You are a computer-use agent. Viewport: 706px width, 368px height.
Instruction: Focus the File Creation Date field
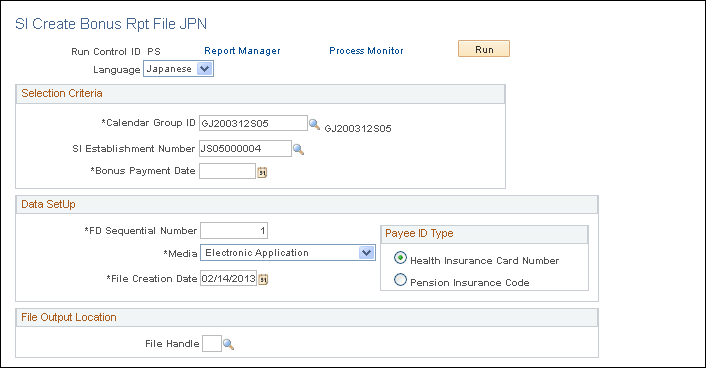tap(228, 279)
